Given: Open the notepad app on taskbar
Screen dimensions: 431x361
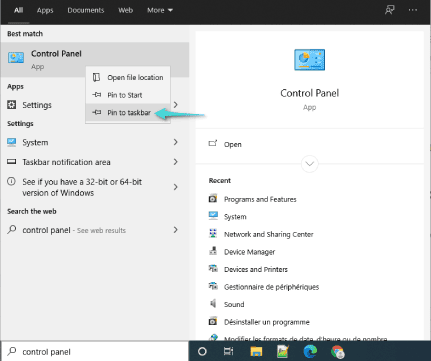Looking at the screenshot, I should pos(283,351).
